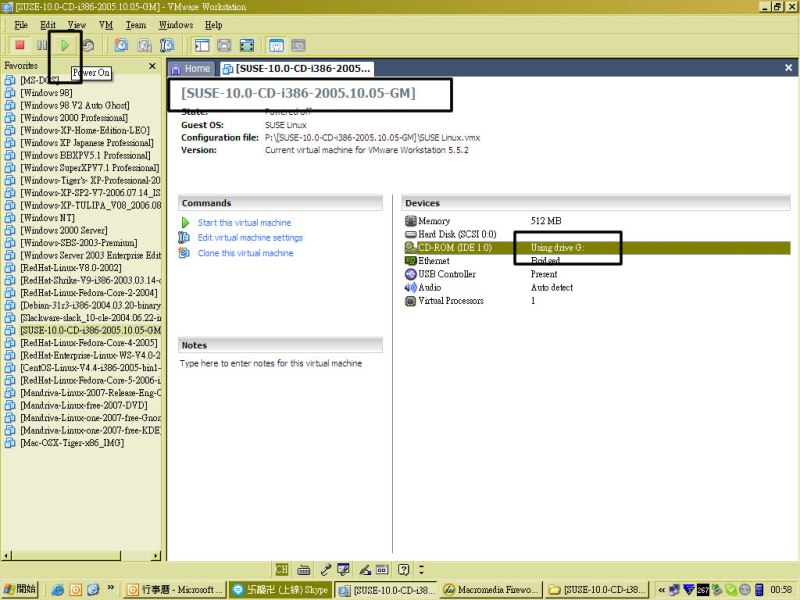Click the language bar help icon
800x600 pixels.
pyautogui.click(x=403, y=569)
